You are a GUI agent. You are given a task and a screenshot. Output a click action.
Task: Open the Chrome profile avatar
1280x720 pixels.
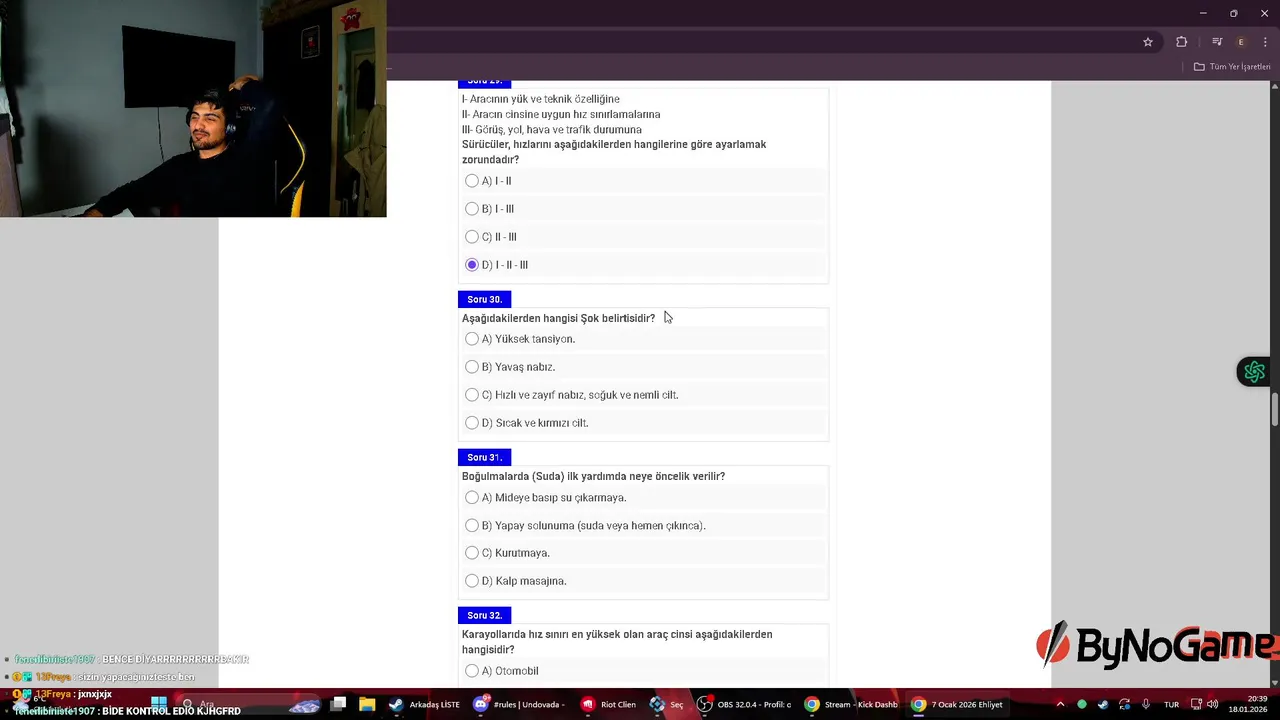pos(1241,42)
